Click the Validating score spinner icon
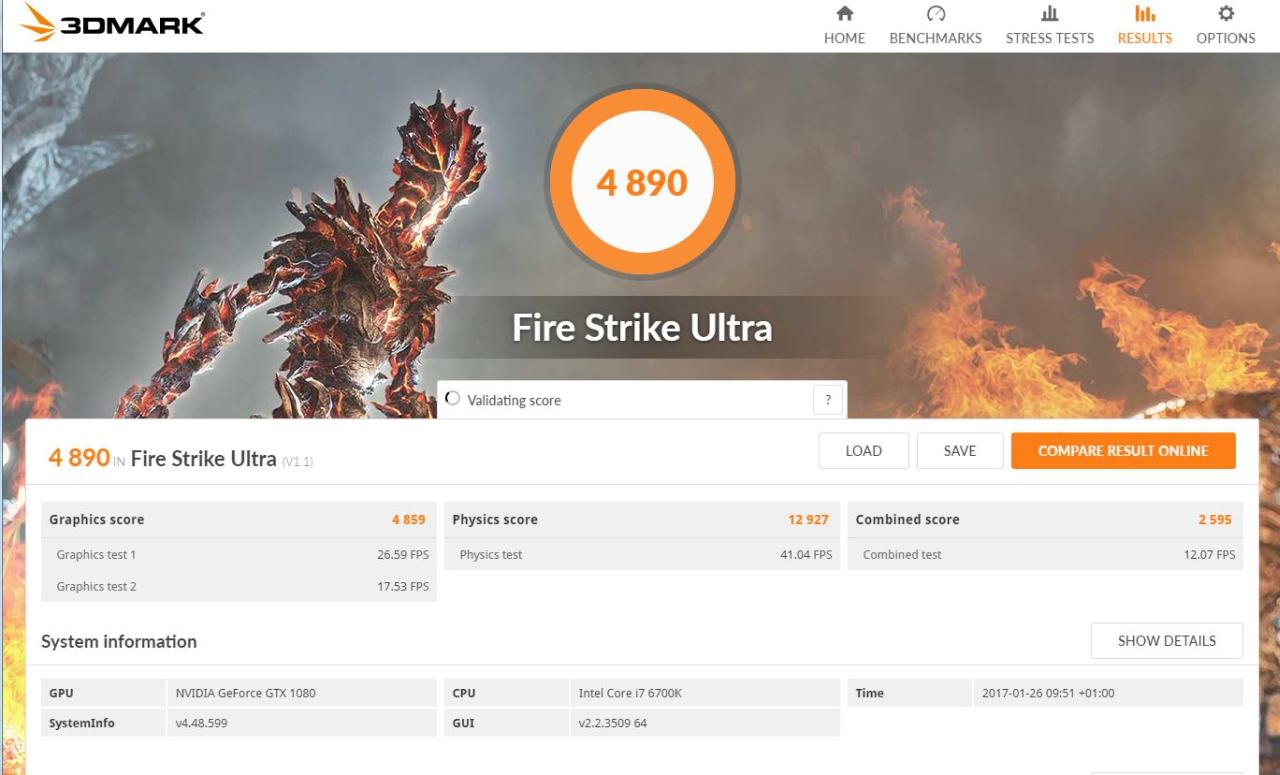The height and width of the screenshot is (775, 1280). [453, 399]
